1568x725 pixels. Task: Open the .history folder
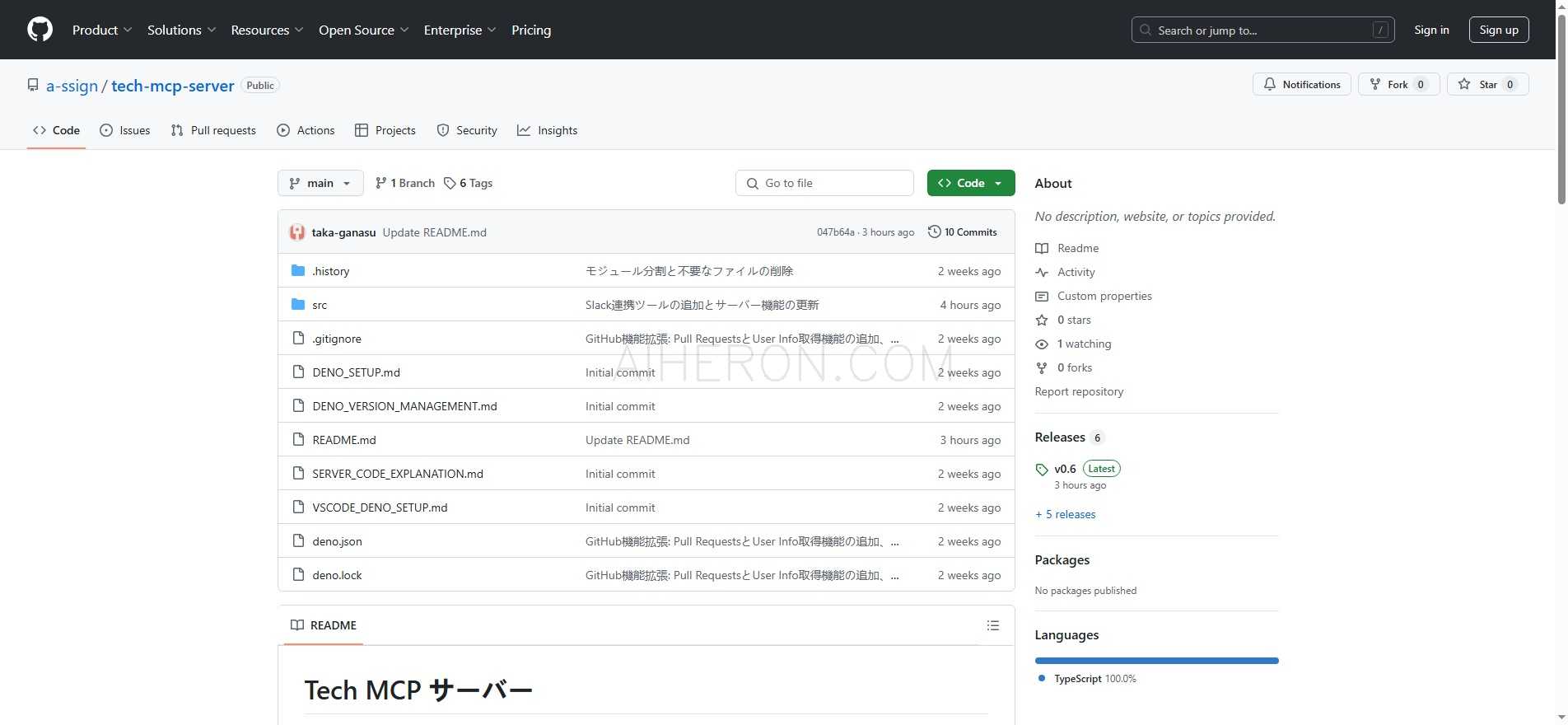click(330, 271)
